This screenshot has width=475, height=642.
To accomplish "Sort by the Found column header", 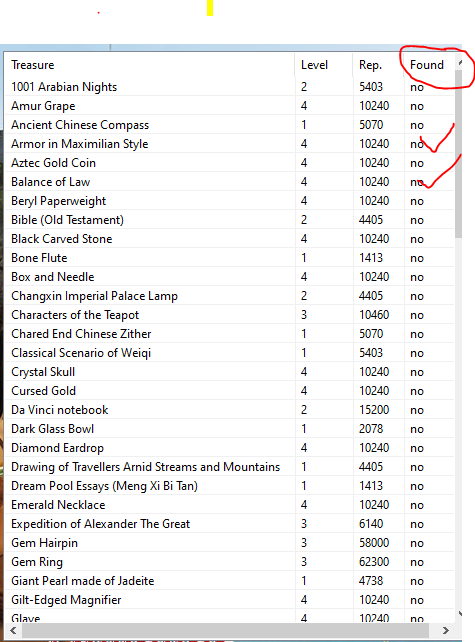I will pyautogui.click(x=429, y=65).
